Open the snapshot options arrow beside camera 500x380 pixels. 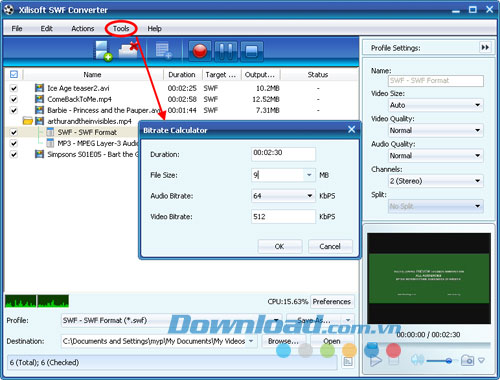481,360
